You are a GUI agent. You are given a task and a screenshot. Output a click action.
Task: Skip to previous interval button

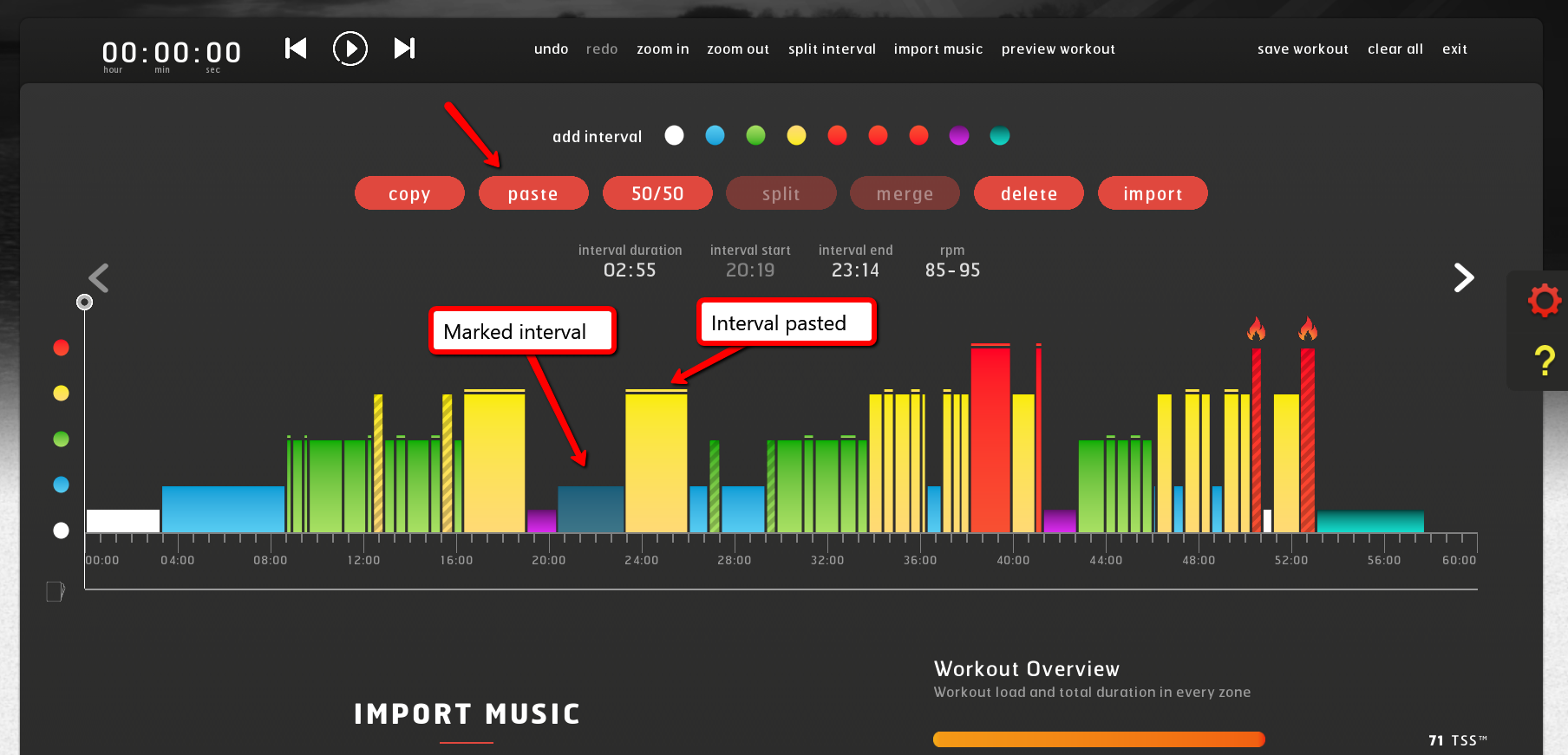[296, 49]
